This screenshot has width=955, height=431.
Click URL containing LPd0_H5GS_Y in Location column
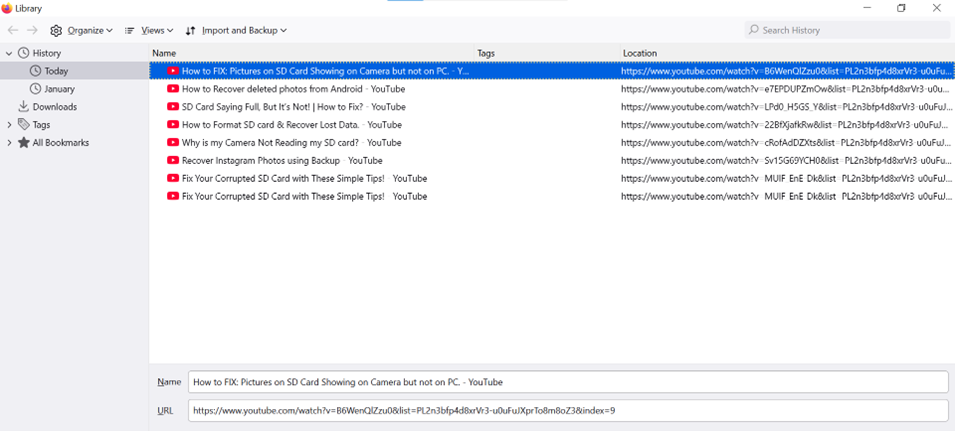tap(785, 107)
